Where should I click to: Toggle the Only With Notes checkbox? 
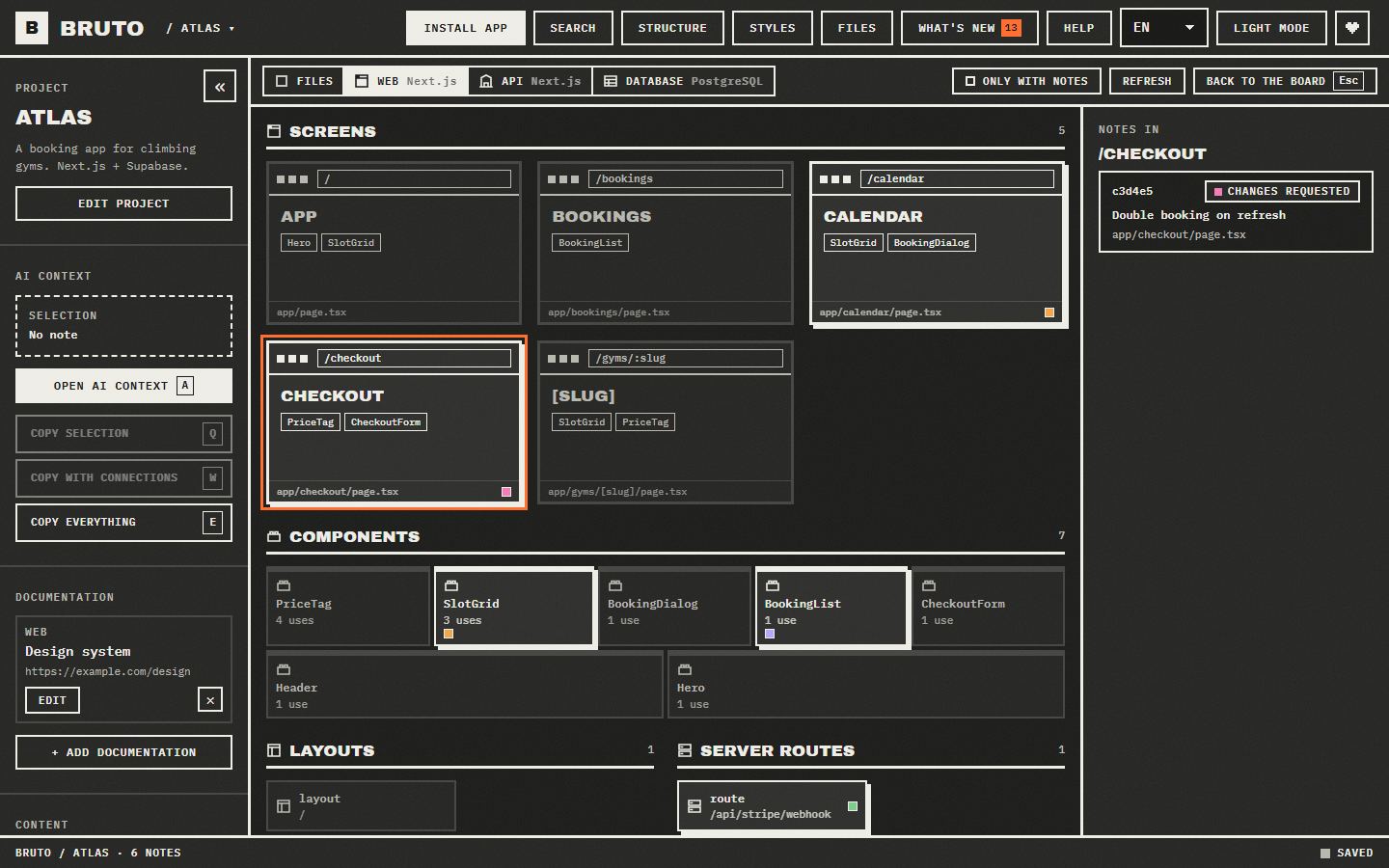point(970,81)
